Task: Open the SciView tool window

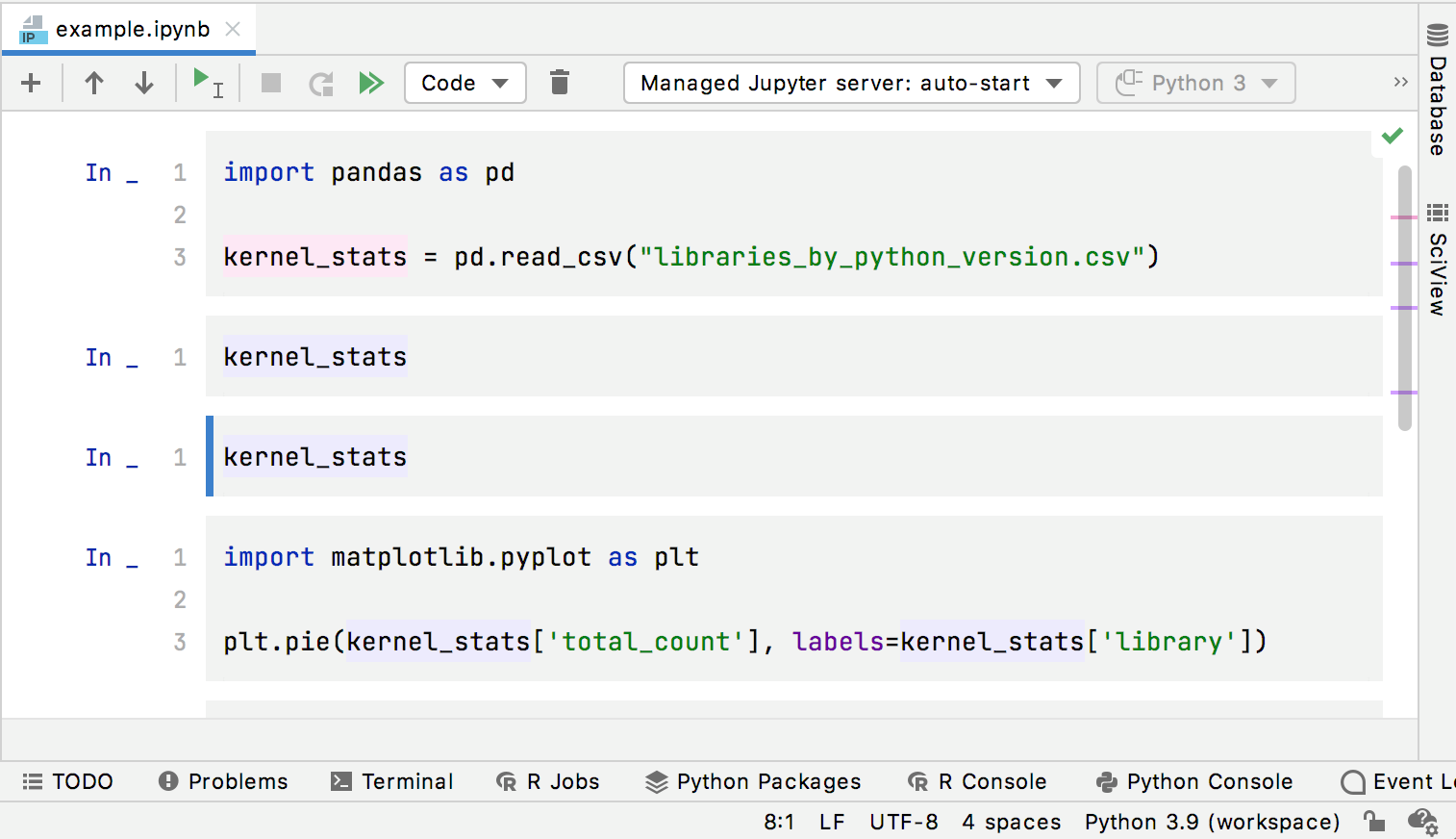Action: (1438, 260)
